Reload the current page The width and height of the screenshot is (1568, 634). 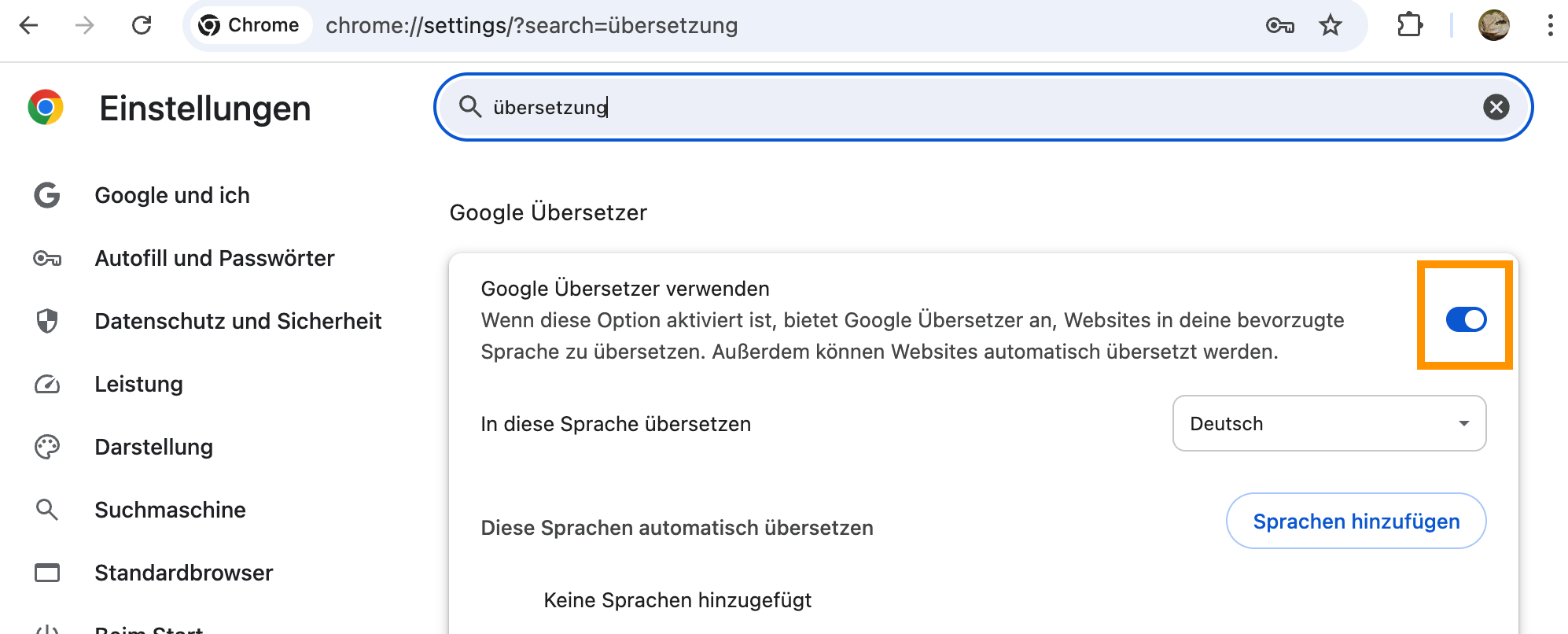click(142, 26)
